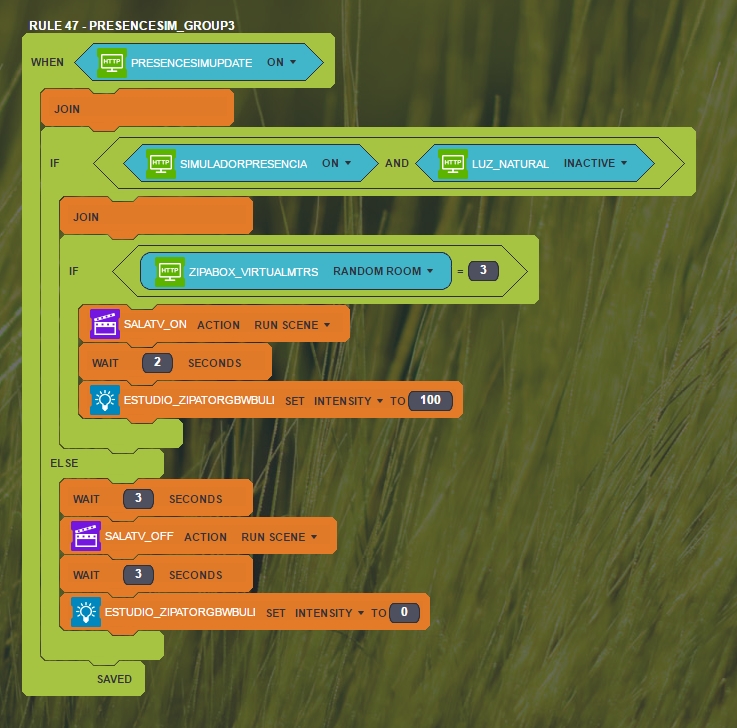This screenshot has width=737, height=728.
Task: Click the SAVED label at rule bottom
Action: pos(114,679)
